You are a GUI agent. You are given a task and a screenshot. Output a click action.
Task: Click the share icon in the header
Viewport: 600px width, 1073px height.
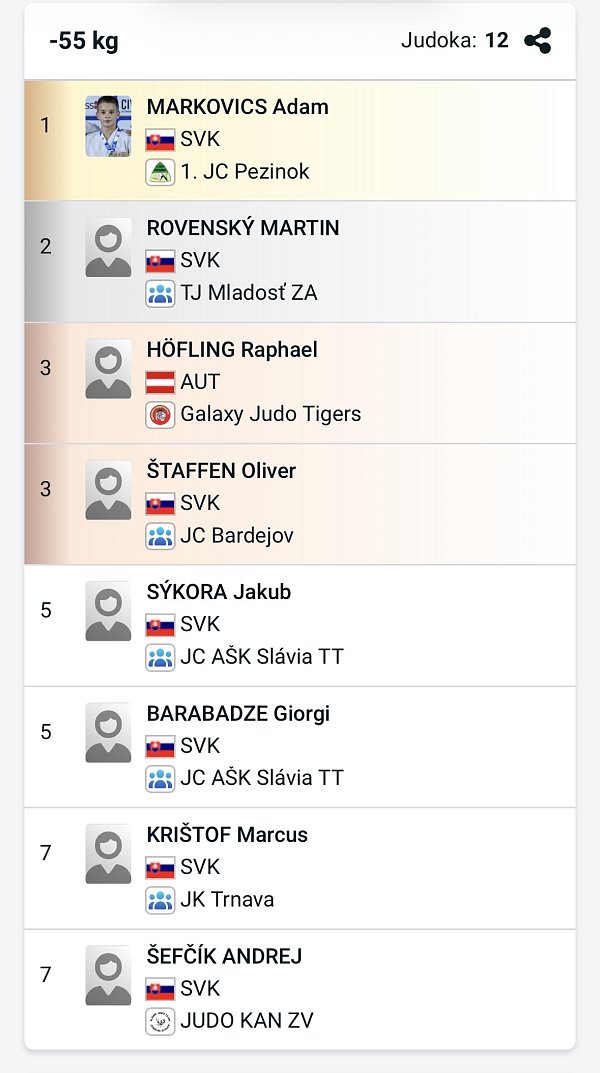pos(538,41)
